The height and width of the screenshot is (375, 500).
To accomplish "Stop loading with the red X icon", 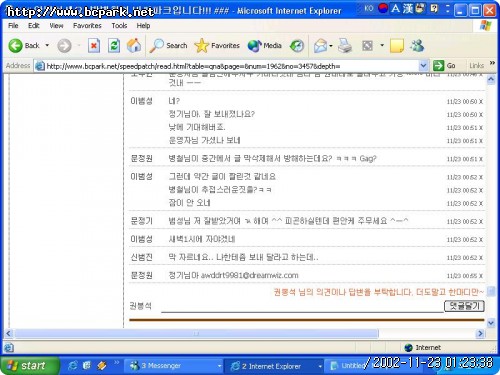I will point(94,46).
